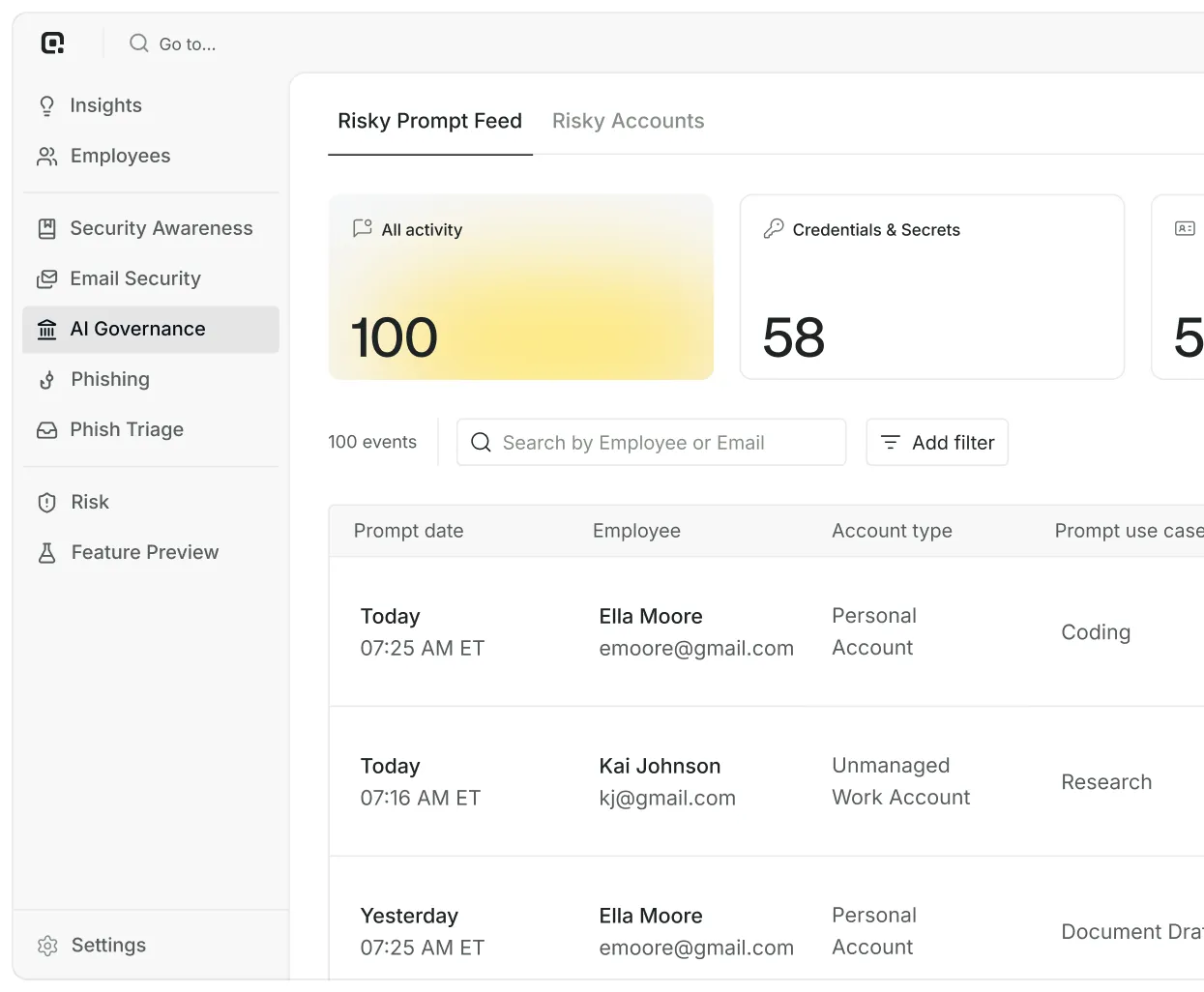Click the Phishing hook icon
This screenshot has height=992, width=1204.
(46, 379)
